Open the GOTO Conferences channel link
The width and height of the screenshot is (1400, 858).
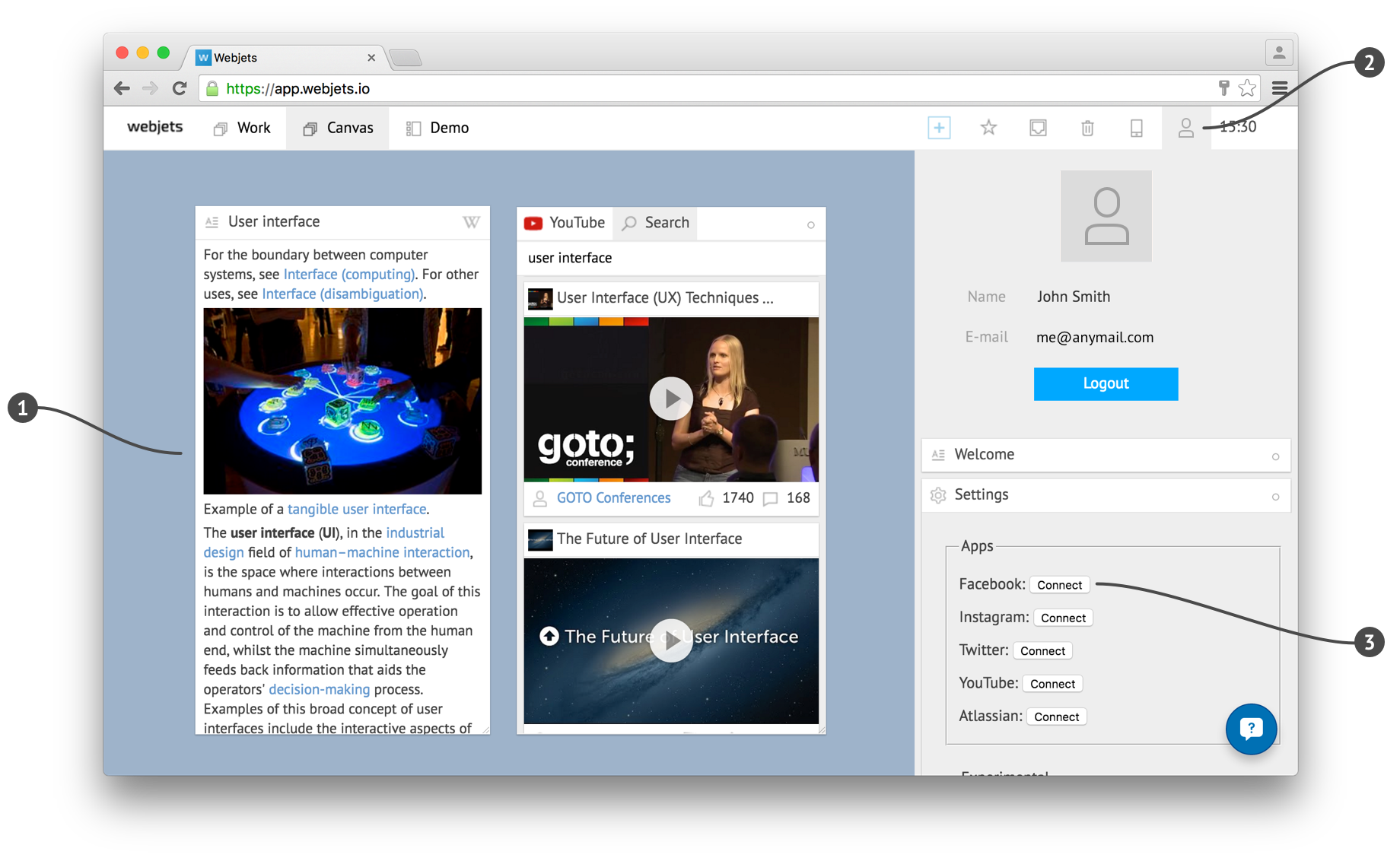pos(613,498)
